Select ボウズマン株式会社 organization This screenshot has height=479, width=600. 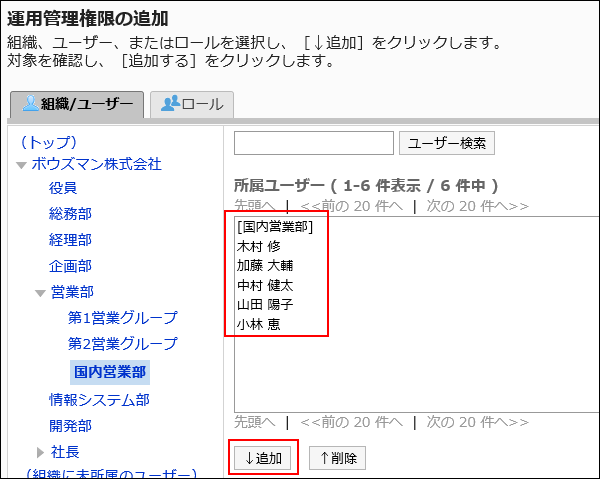96,165
